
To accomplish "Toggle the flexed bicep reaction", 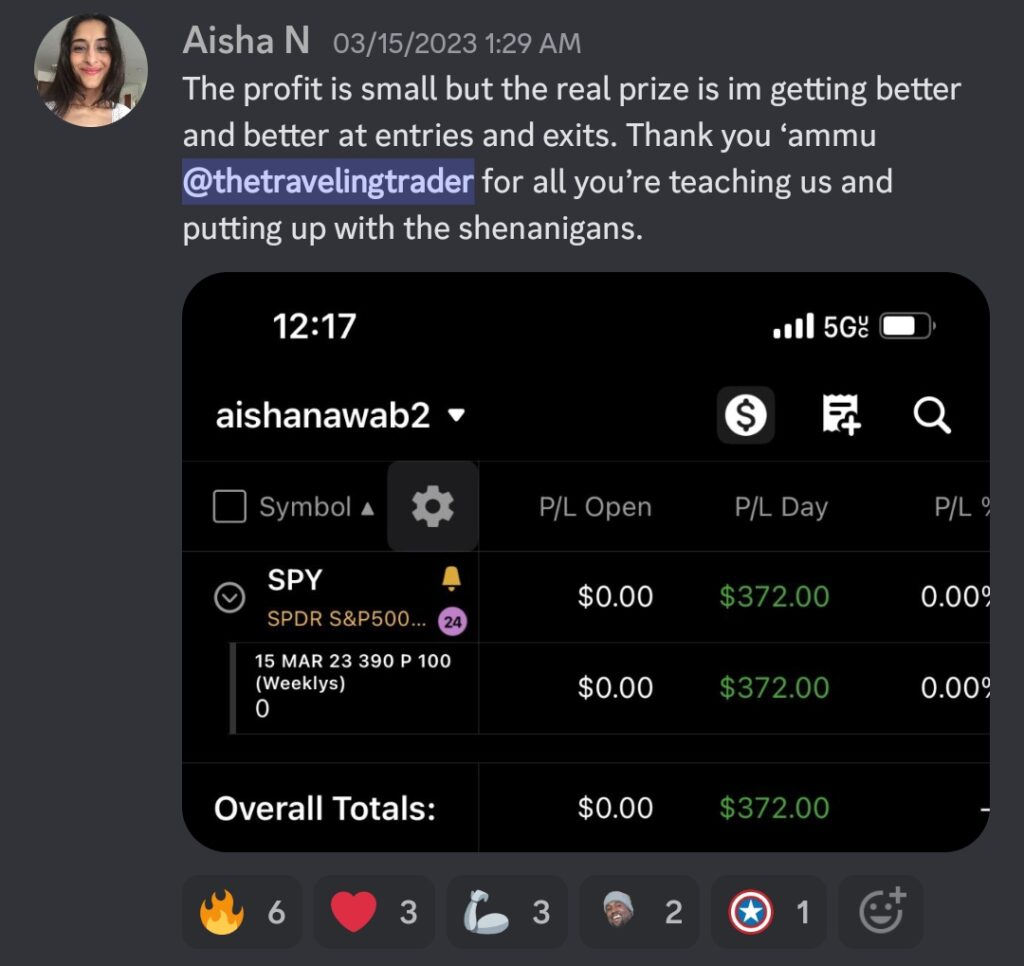I will (x=507, y=912).
